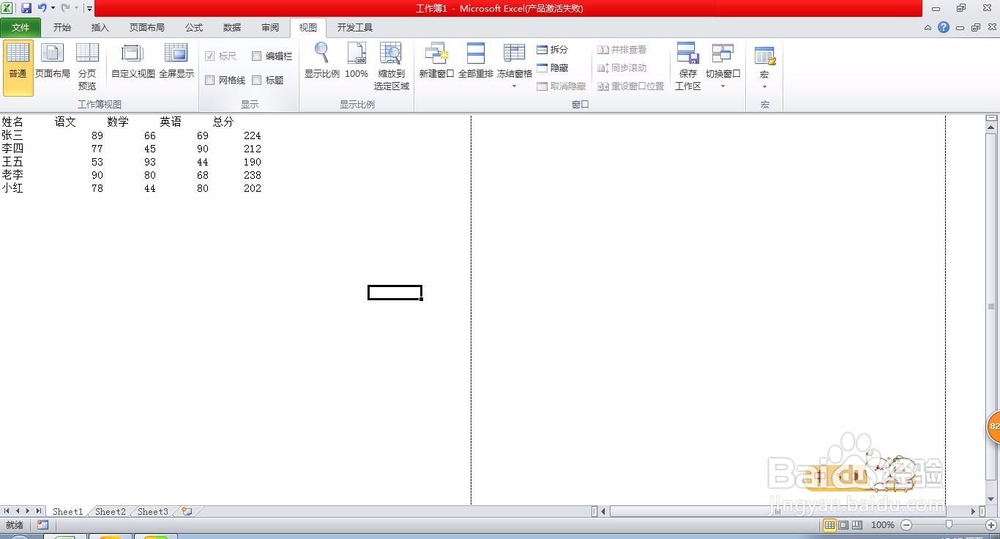
Task: Click 缩放到选定区域 (Zoom to Selection)
Action: tap(391, 67)
